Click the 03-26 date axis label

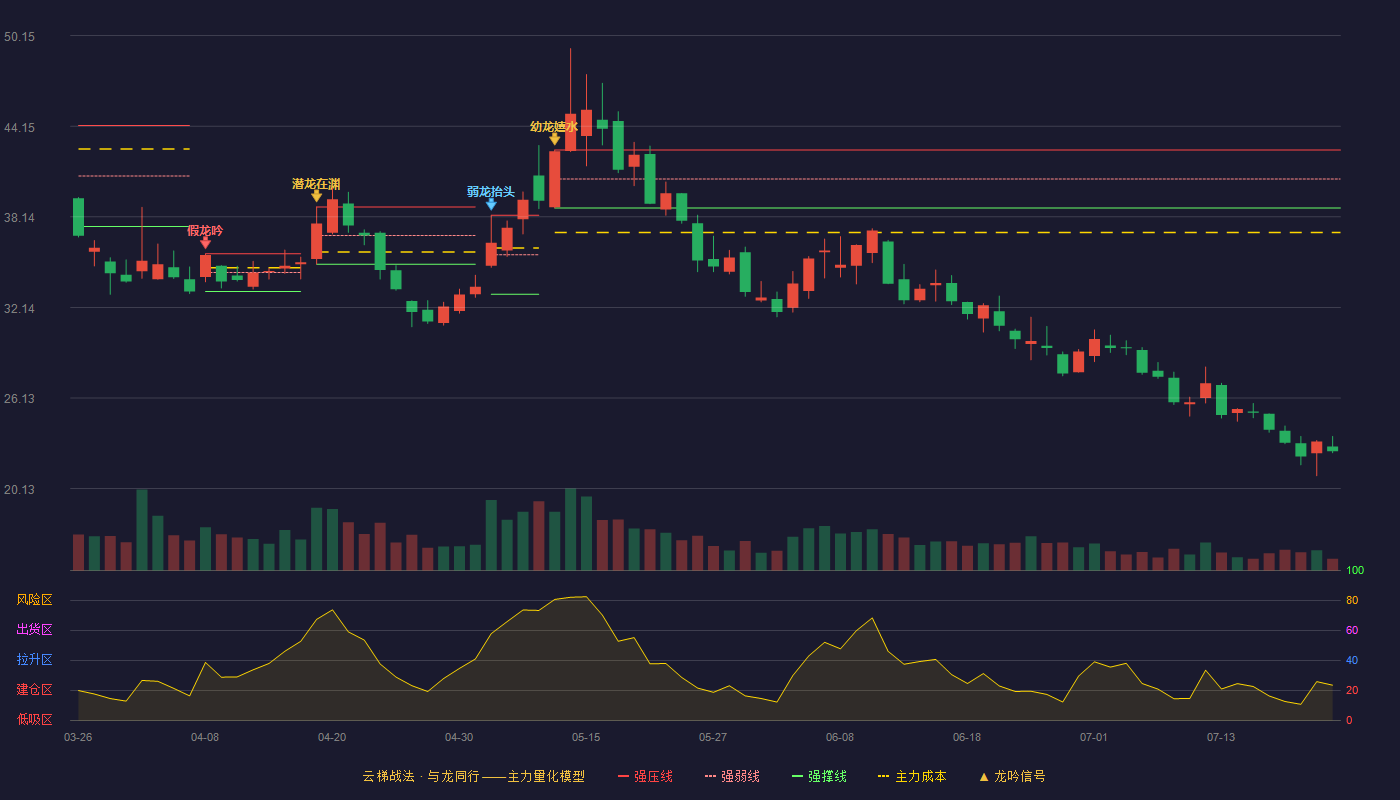pyautogui.click(x=78, y=737)
